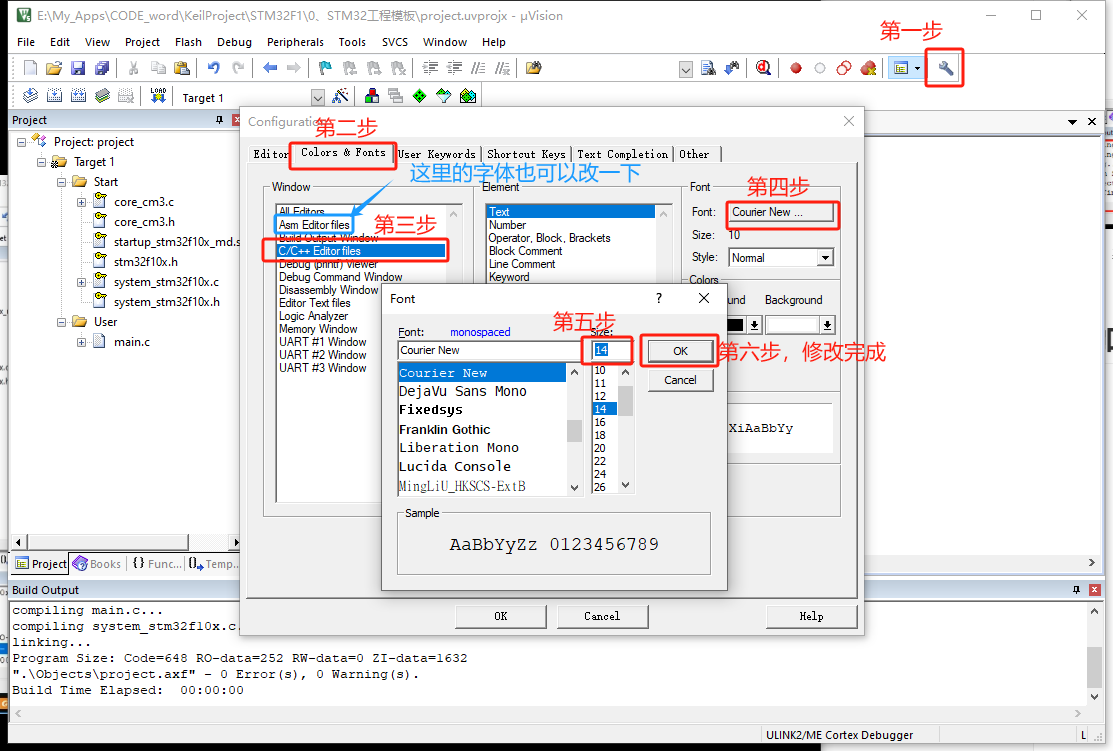
Task: Click the Build Output vertical scrollbar down arrow
Action: click(x=1094, y=697)
